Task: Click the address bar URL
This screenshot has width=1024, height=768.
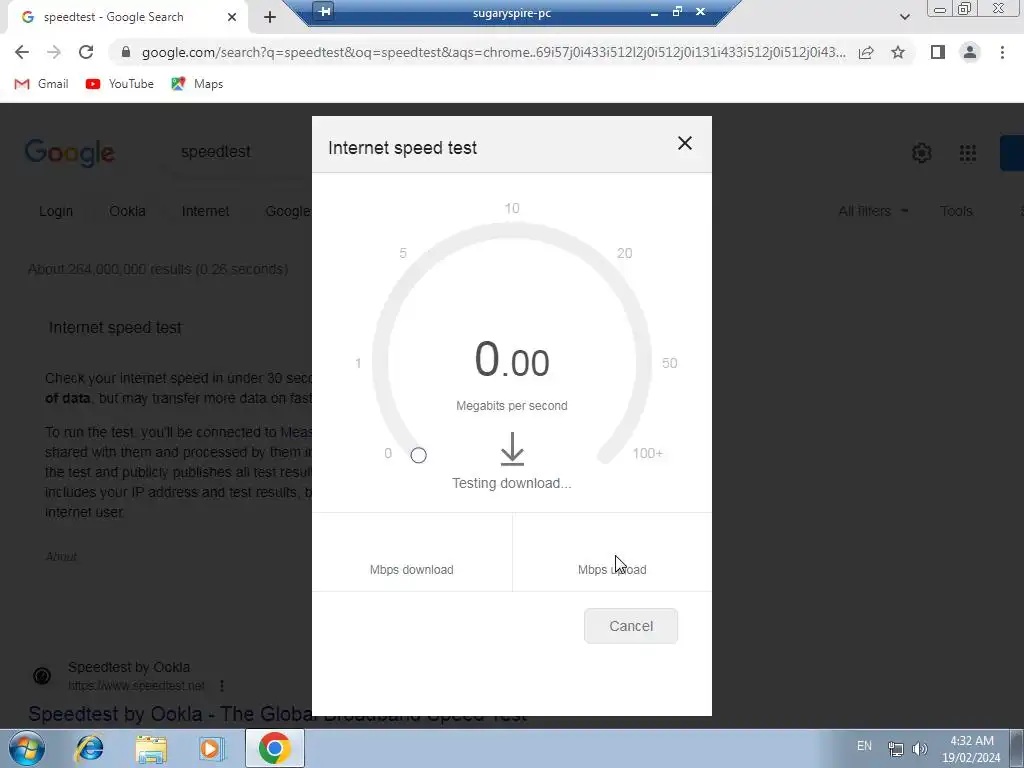Action: coord(494,52)
